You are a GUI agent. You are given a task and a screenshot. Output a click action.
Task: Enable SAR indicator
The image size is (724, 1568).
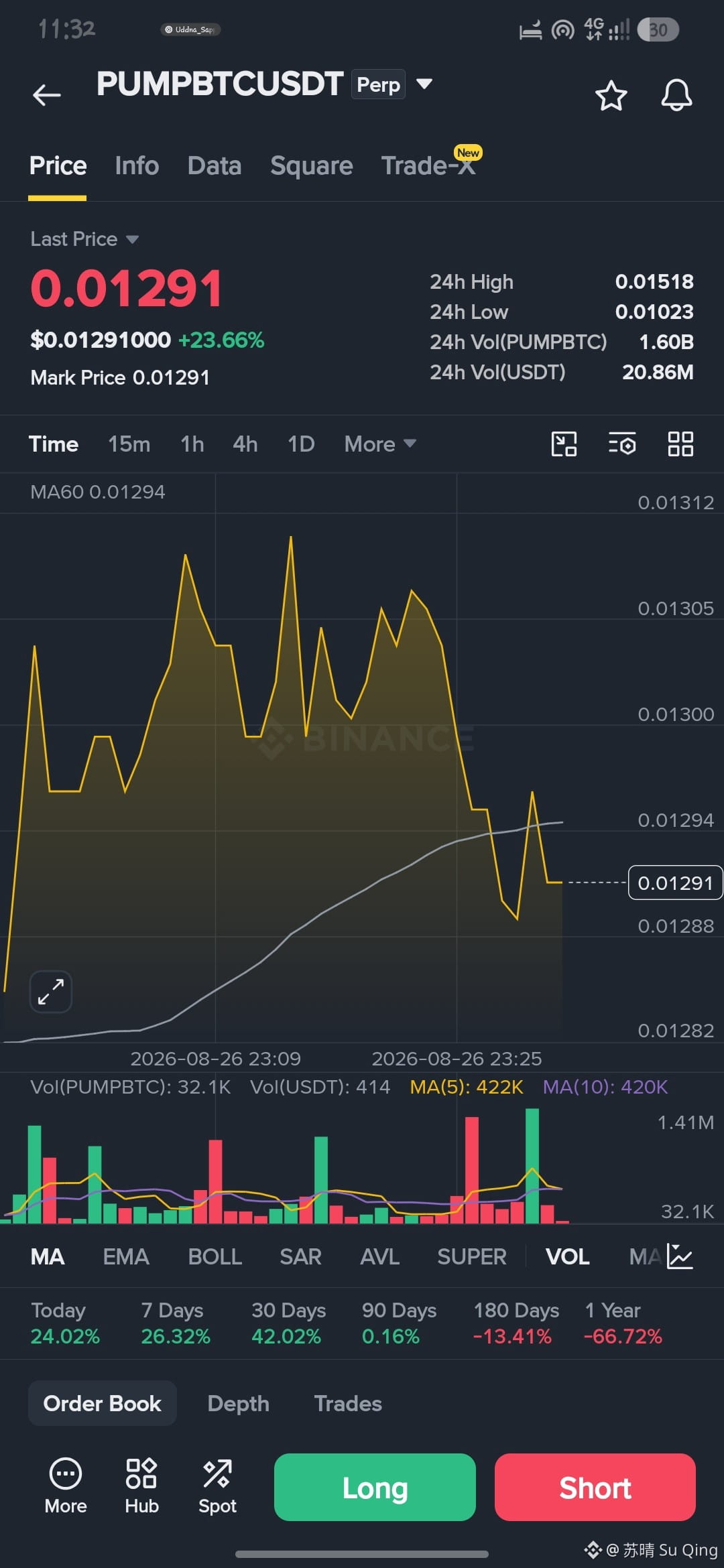click(x=301, y=1256)
